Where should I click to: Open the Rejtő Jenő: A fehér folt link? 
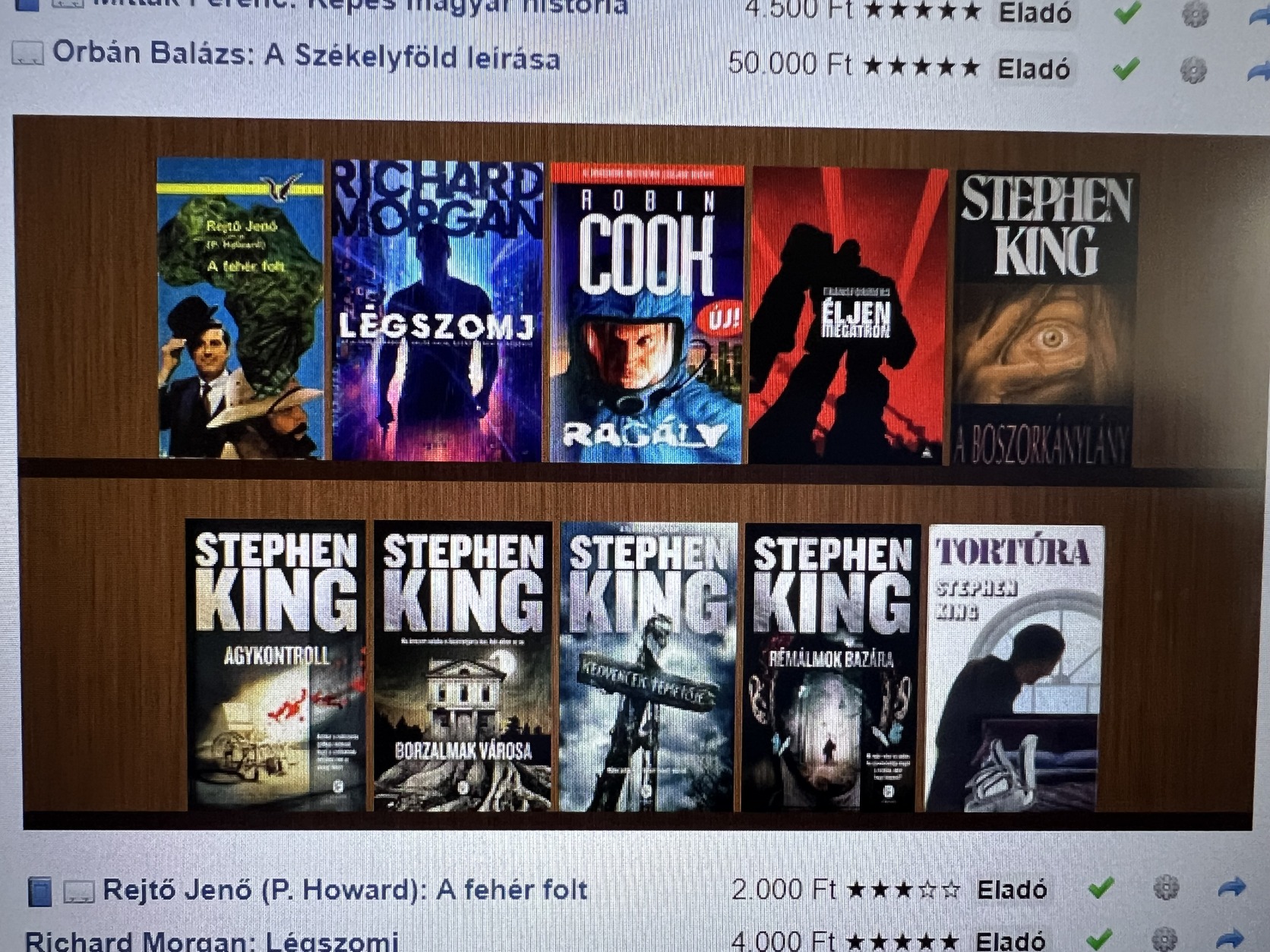[345, 889]
